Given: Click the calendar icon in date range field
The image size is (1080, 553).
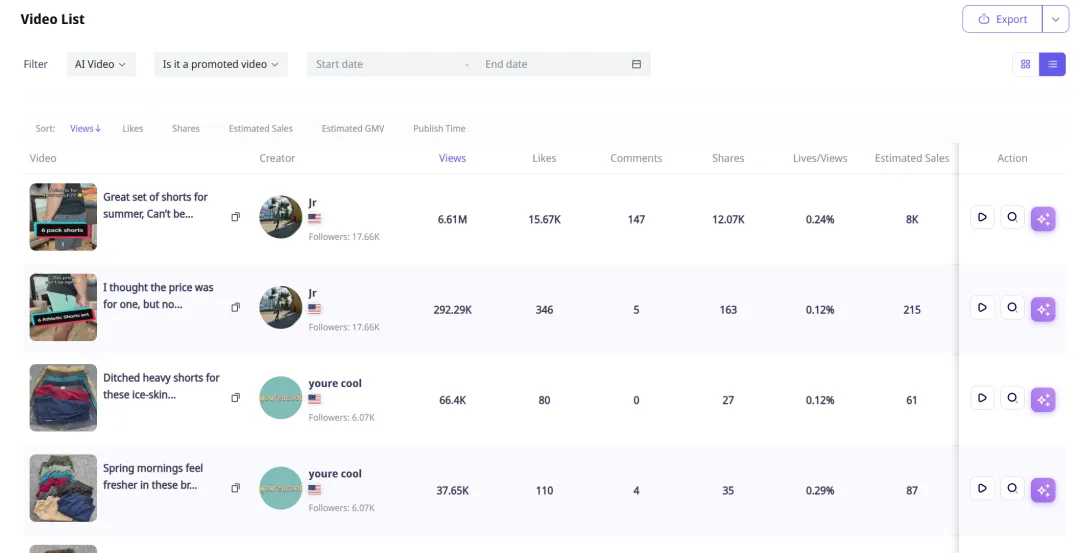Looking at the screenshot, I should pos(636,64).
